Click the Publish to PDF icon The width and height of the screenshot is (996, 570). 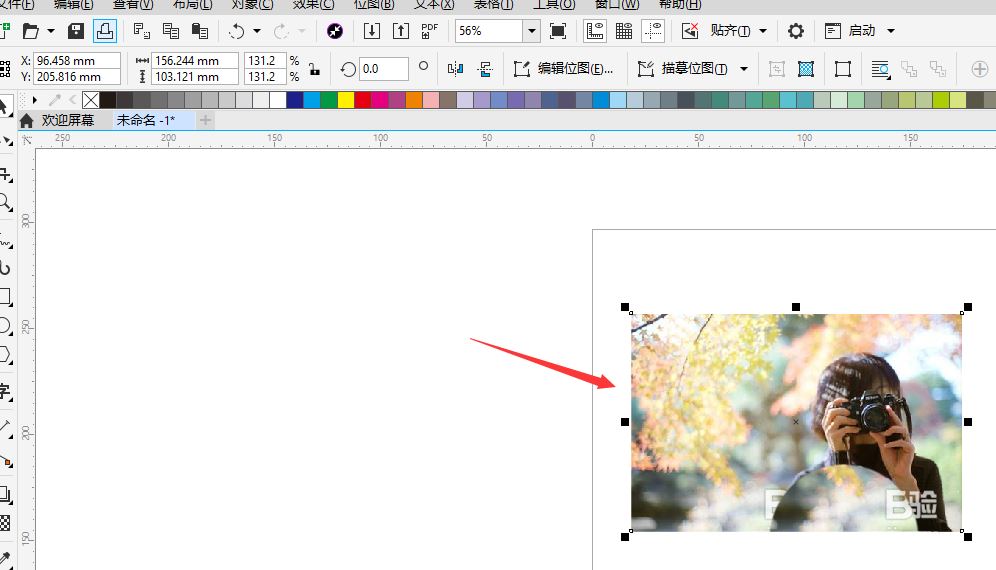pos(429,31)
